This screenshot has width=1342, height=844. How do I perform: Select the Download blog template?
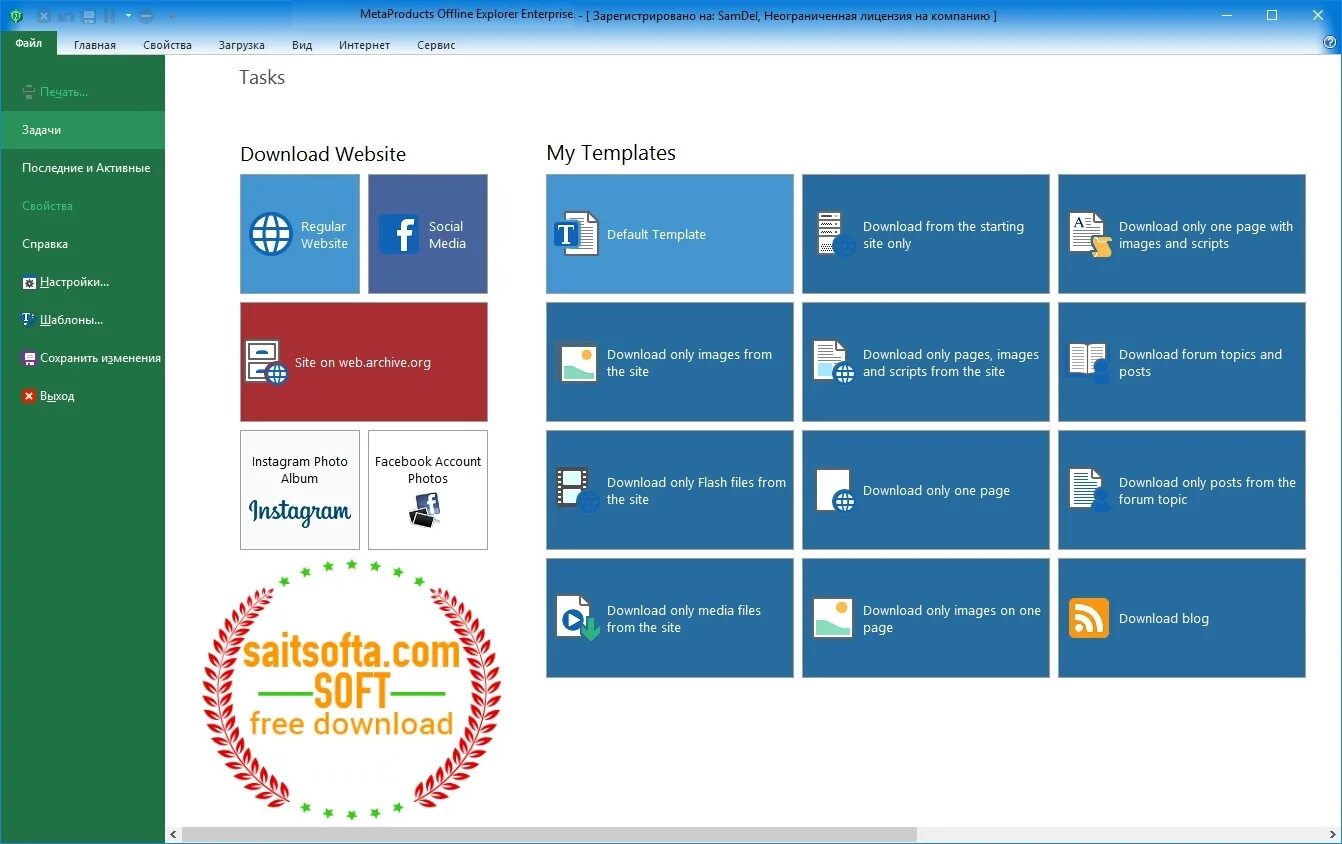(x=1182, y=618)
